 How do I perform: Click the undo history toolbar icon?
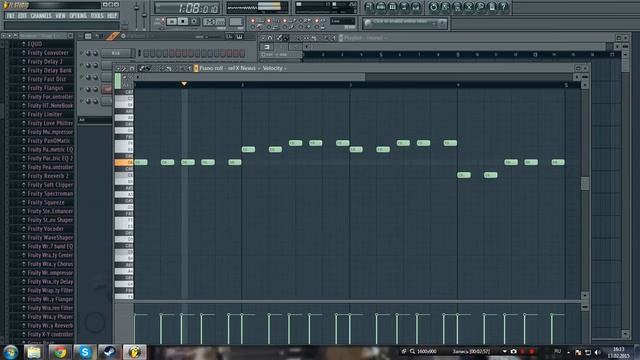coord(433,7)
